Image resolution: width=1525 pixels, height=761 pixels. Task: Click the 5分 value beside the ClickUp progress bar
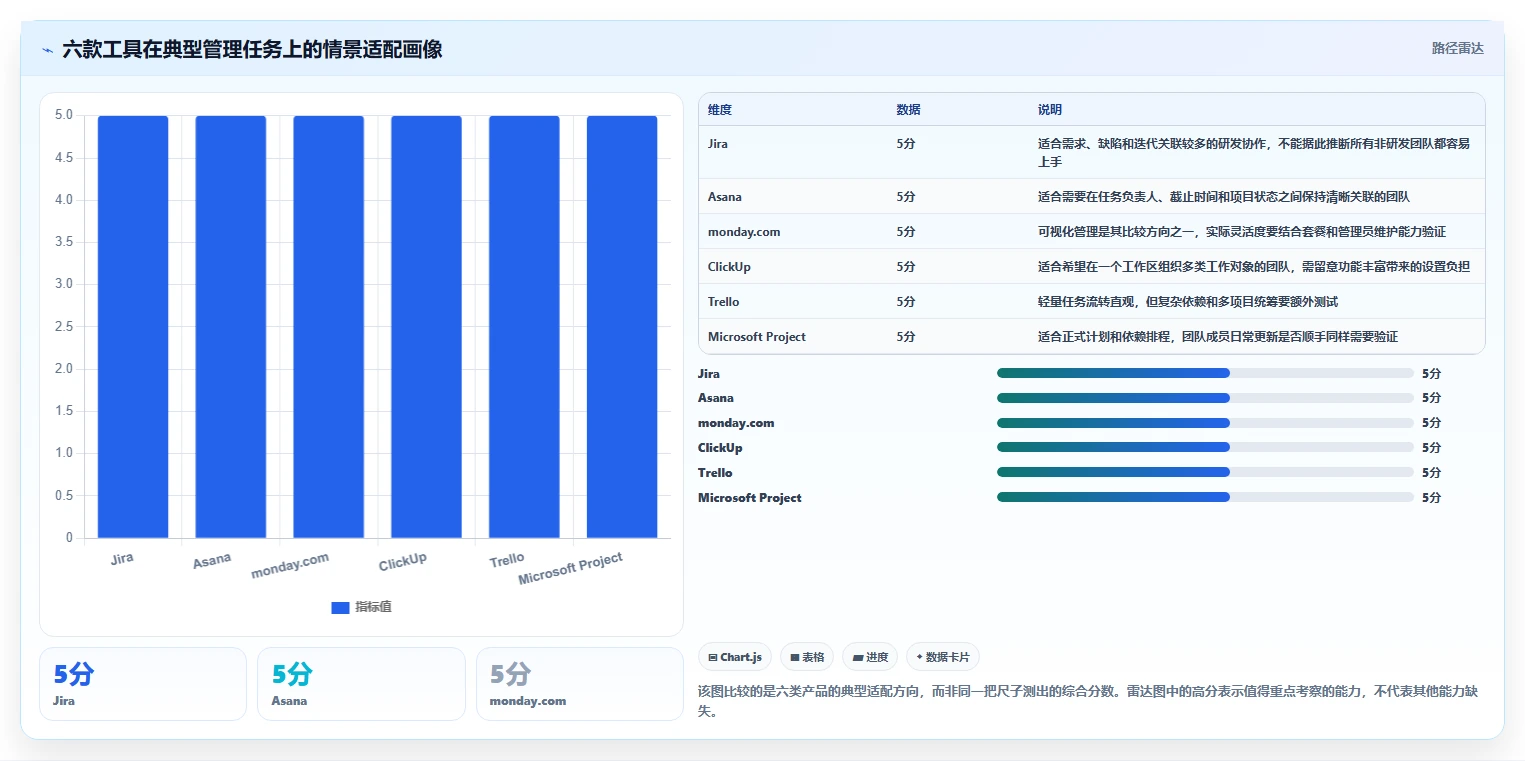pyautogui.click(x=1432, y=448)
